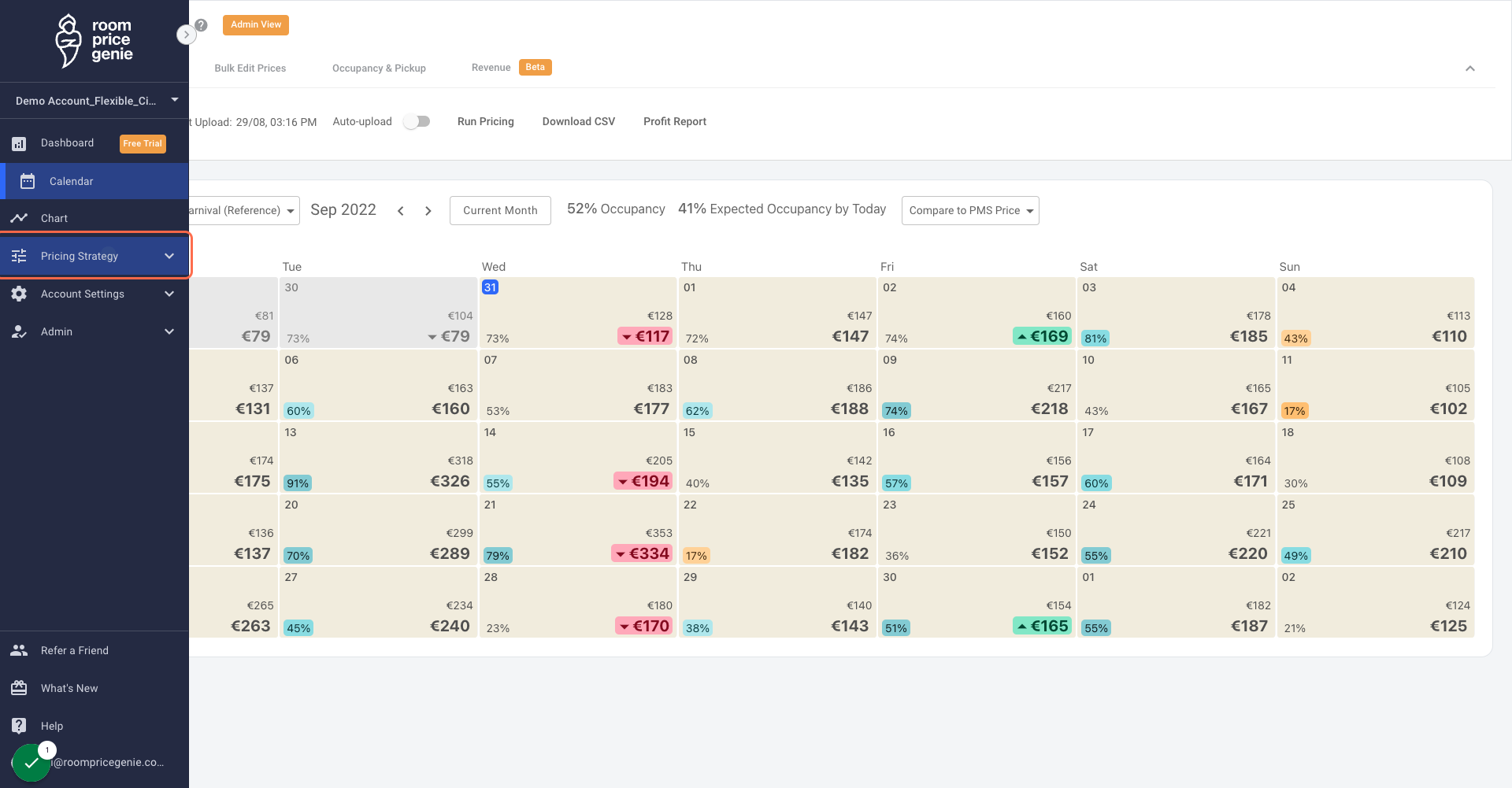1512x788 pixels.
Task: Click the Current Month button
Action: pyautogui.click(x=500, y=210)
